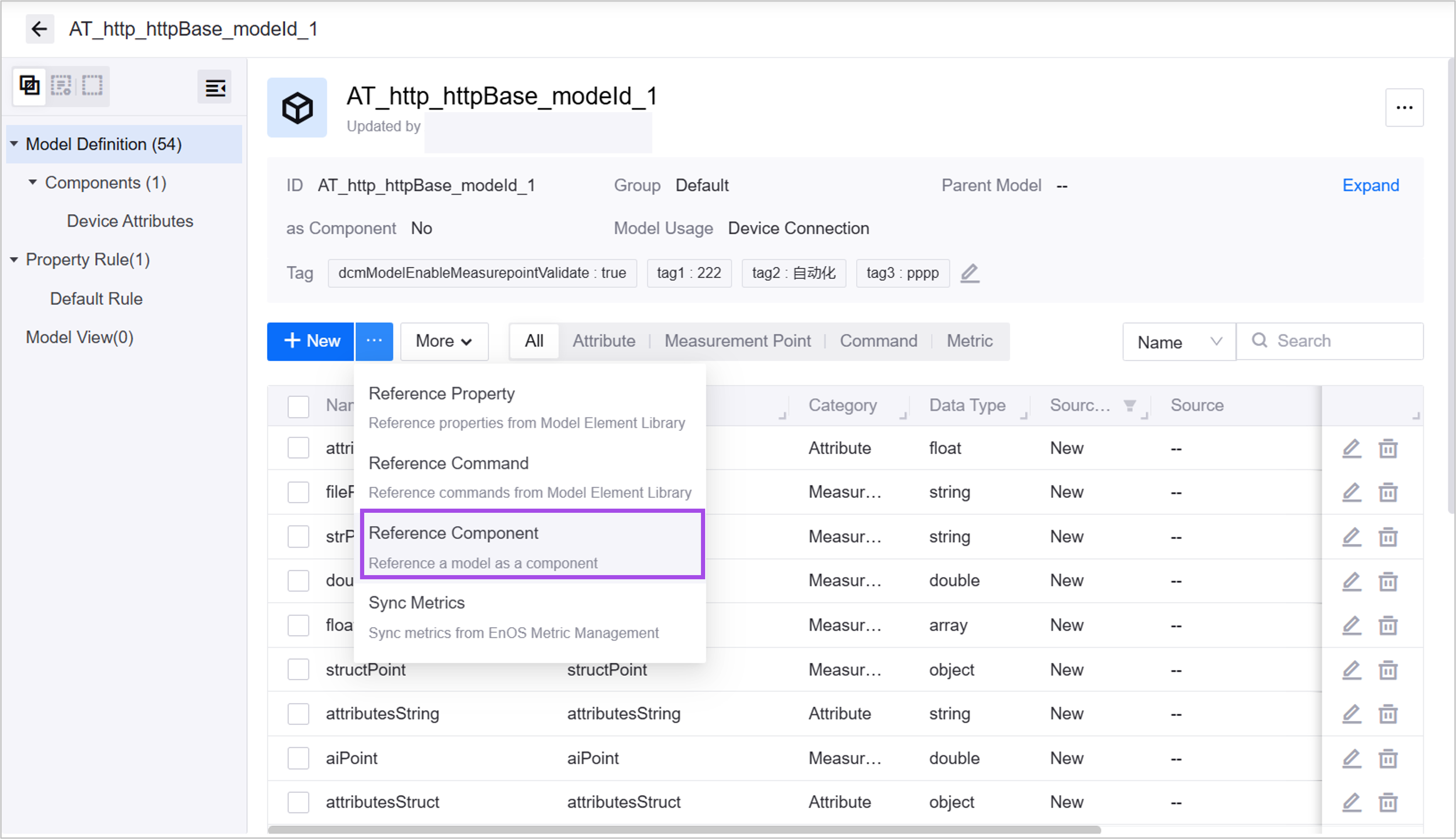The image size is (1456, 839).
Task: Click the Source column filter icon
Action: point(1129,406)
